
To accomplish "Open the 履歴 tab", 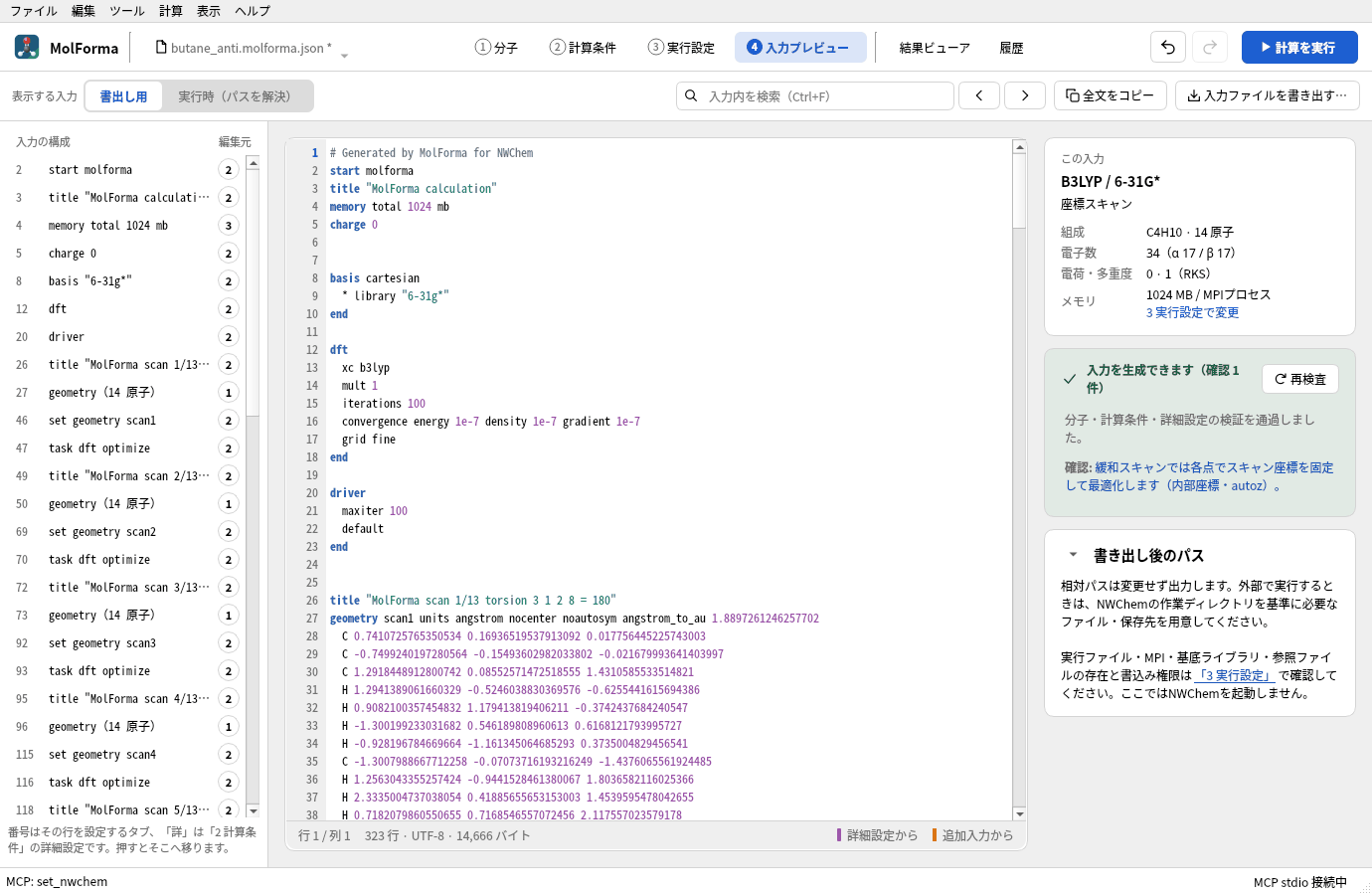I will (1011, 47).
